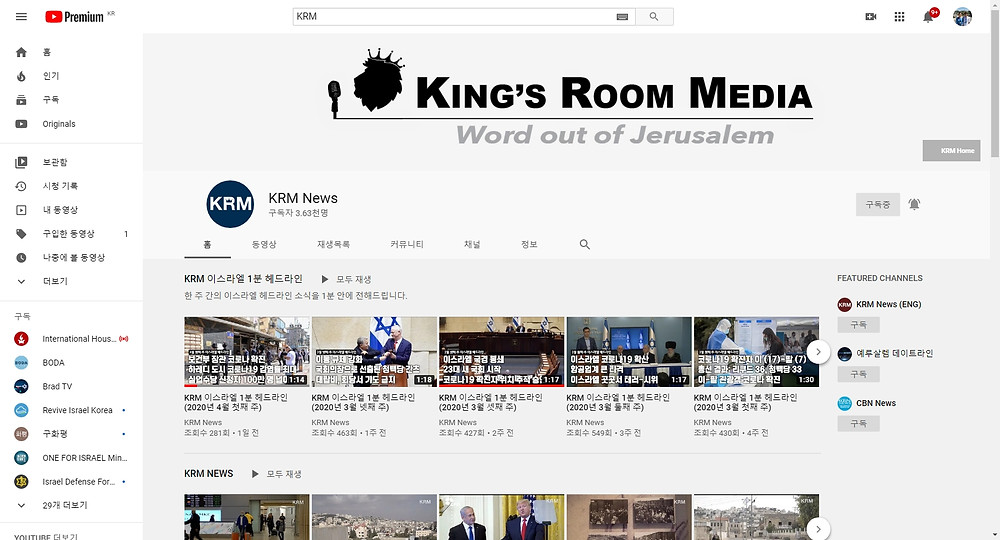Open CBN News featured channel
Image resolution: width=1000 pixels, height=540 pixels.
pyautogui.click(x=867, y=403)
